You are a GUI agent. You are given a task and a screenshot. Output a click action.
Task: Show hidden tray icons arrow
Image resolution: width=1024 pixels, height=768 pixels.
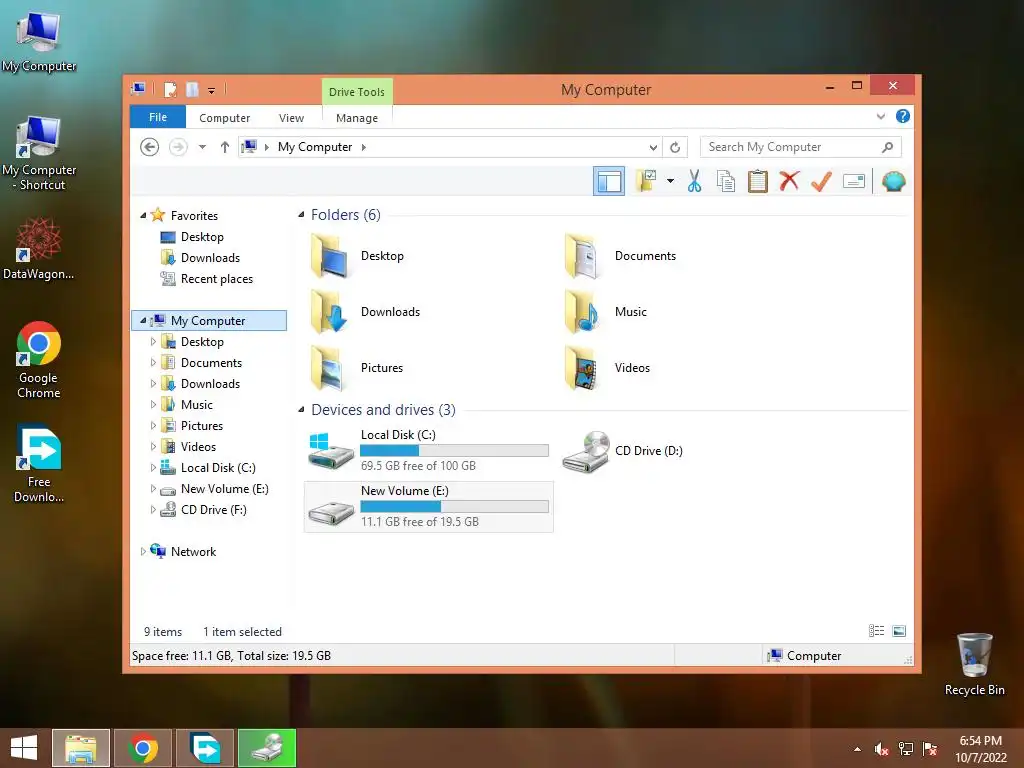point(857,749)
